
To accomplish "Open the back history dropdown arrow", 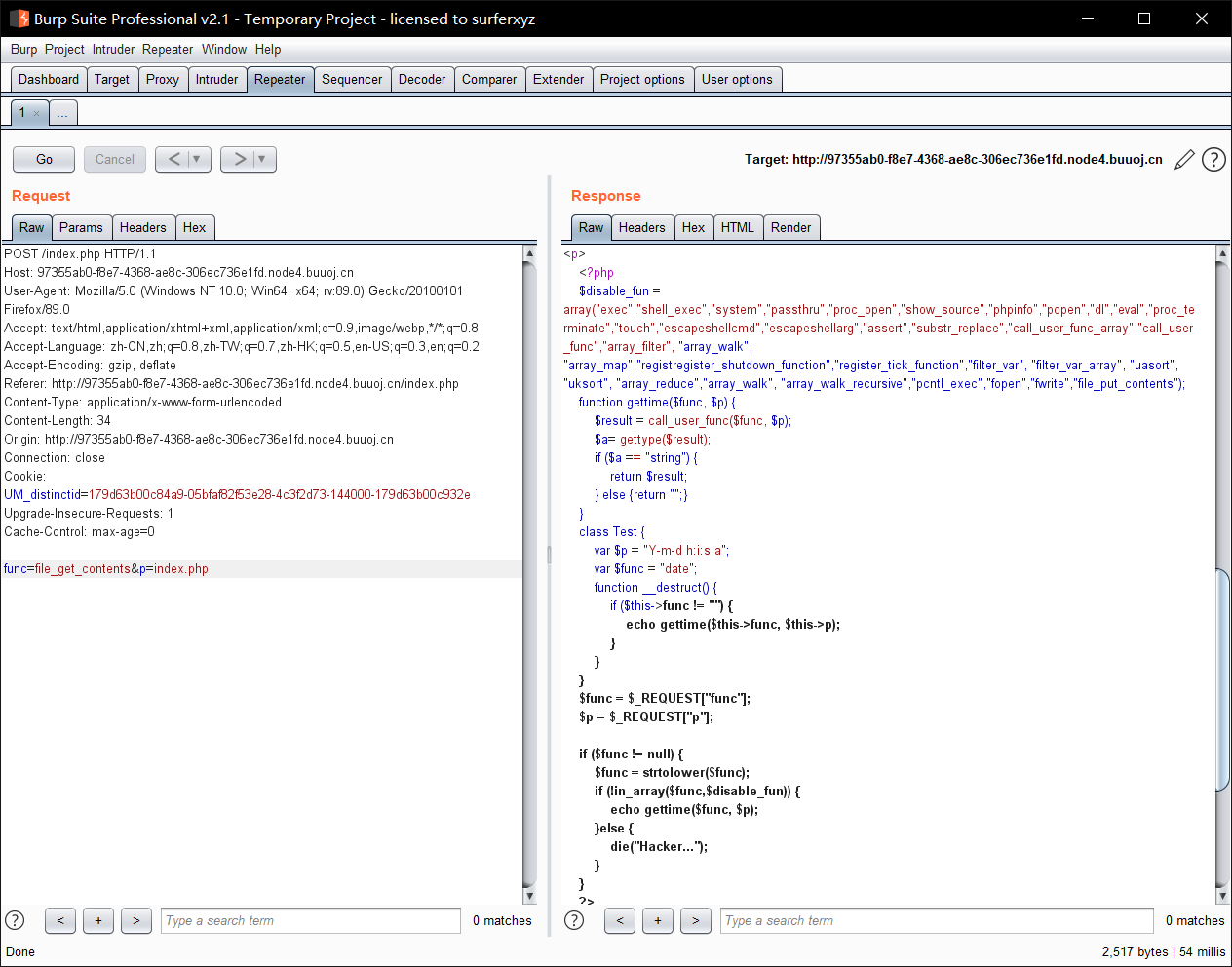I will point(198,159).
